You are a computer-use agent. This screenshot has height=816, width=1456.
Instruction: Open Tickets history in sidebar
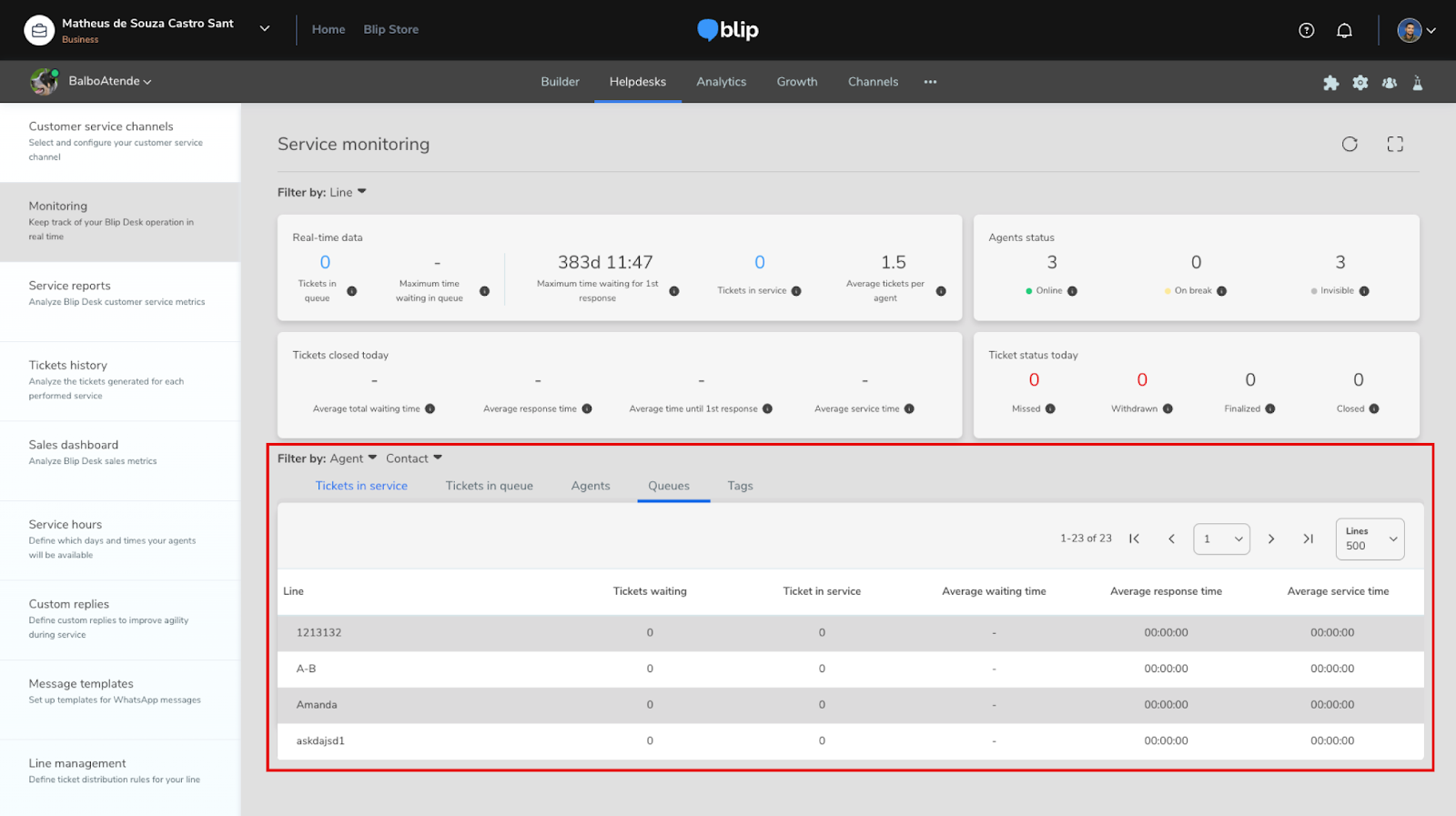pyautogui.click(x=68, y=365)
